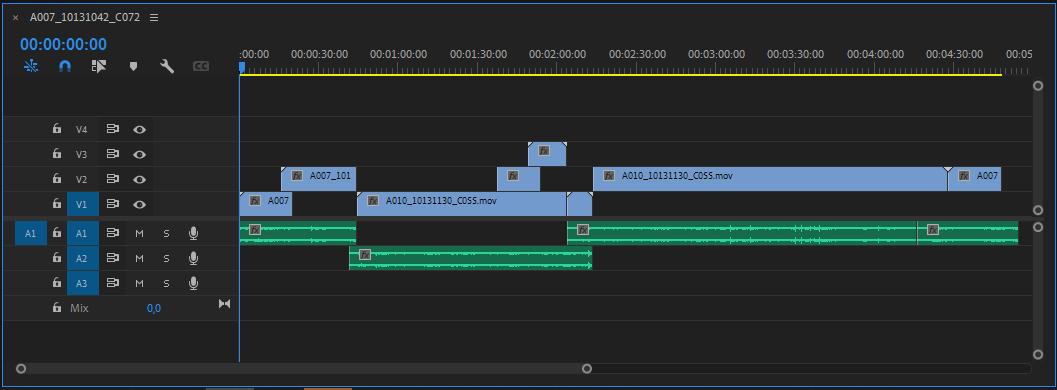Select A1 source patching indicator
Screen dimensions: 1057x390
coord(30,233)
